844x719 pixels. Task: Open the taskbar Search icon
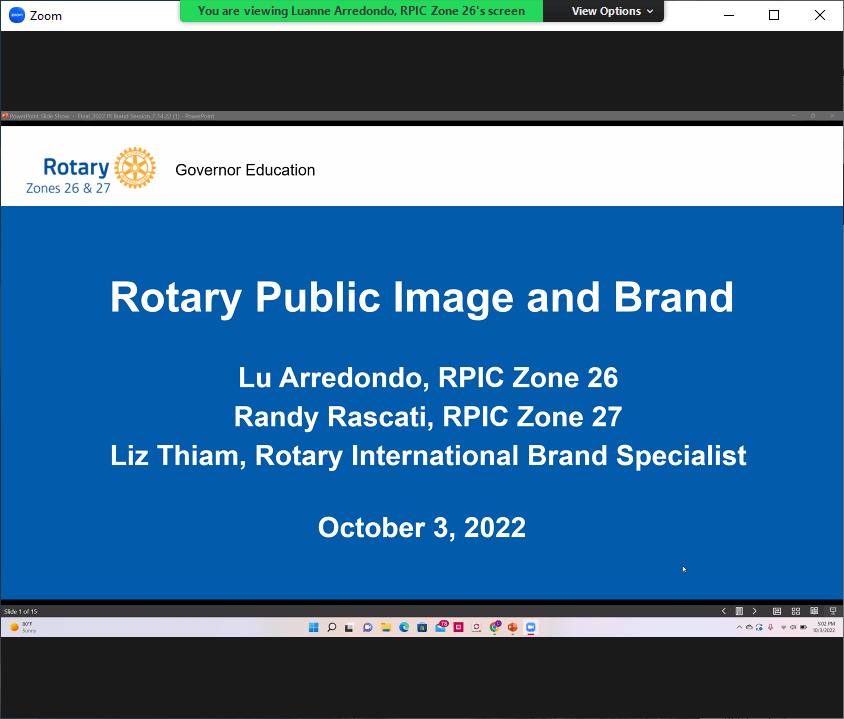331,627
